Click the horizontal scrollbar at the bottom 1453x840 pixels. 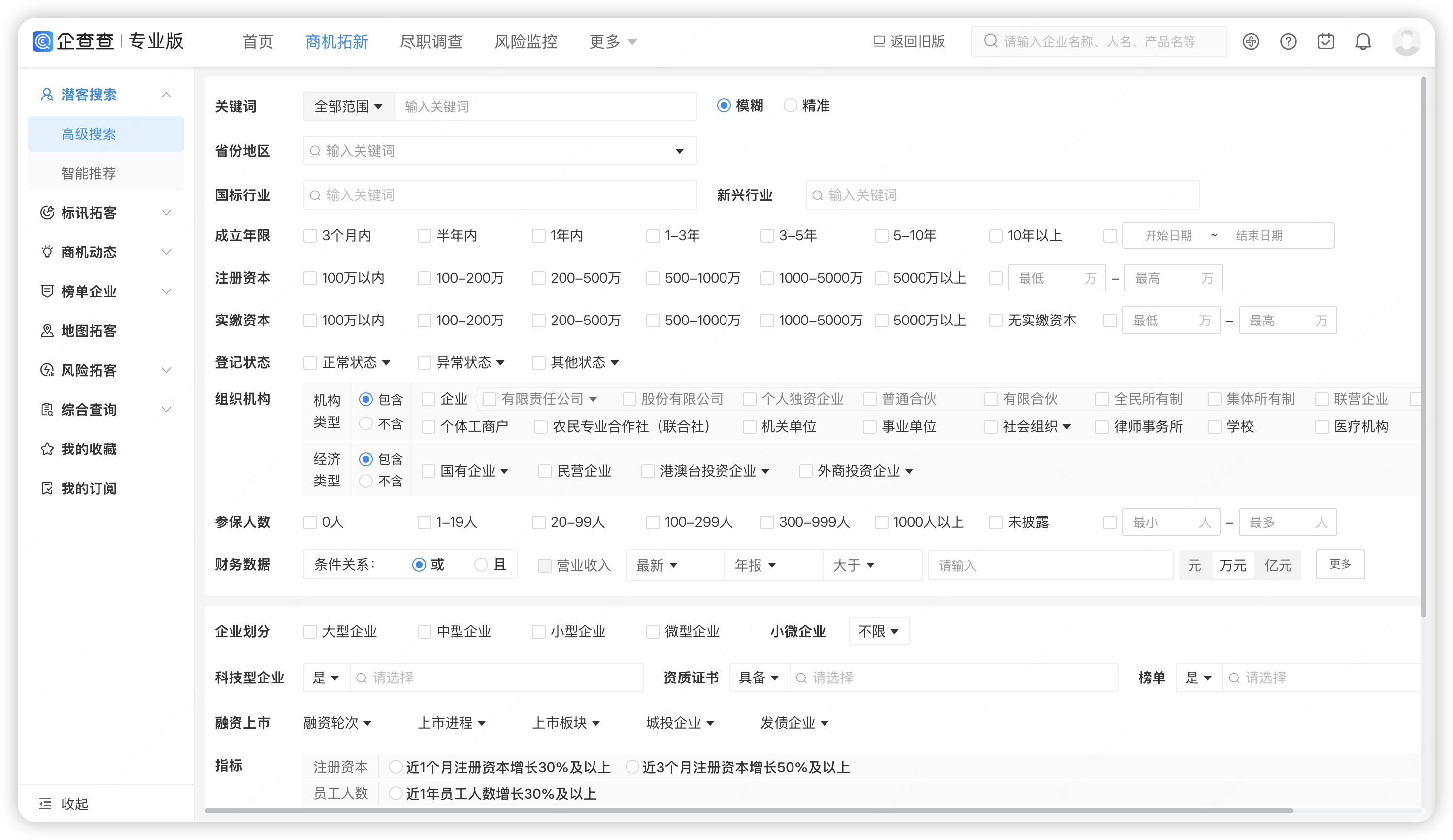(x=748, y=810)
